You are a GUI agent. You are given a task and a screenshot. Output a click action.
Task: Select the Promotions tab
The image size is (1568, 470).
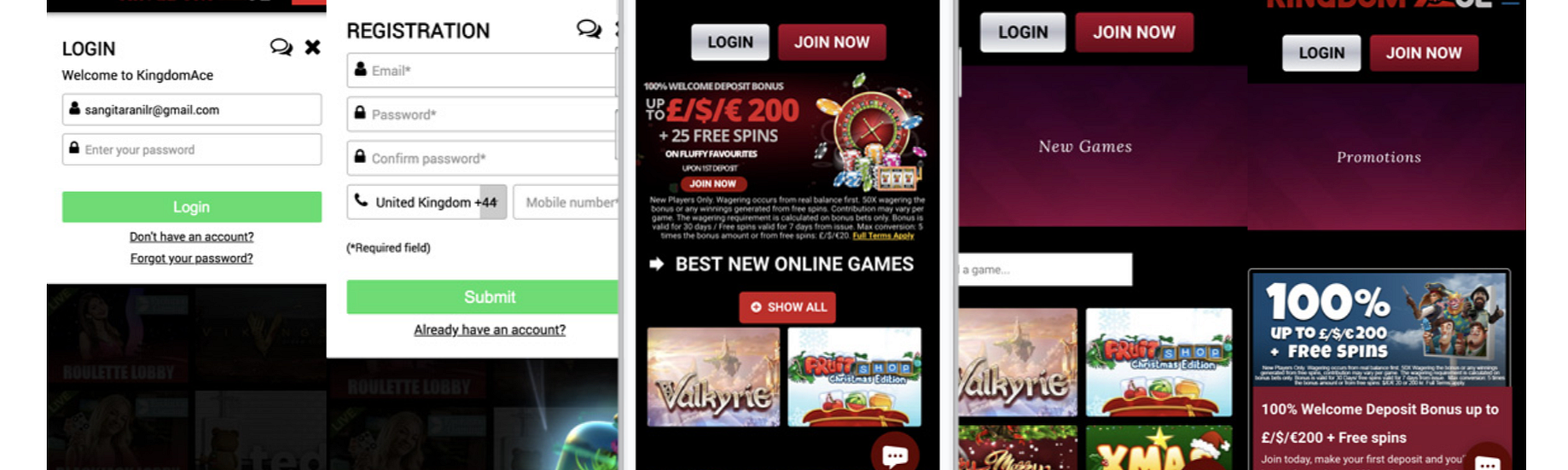click(1379, 157)
